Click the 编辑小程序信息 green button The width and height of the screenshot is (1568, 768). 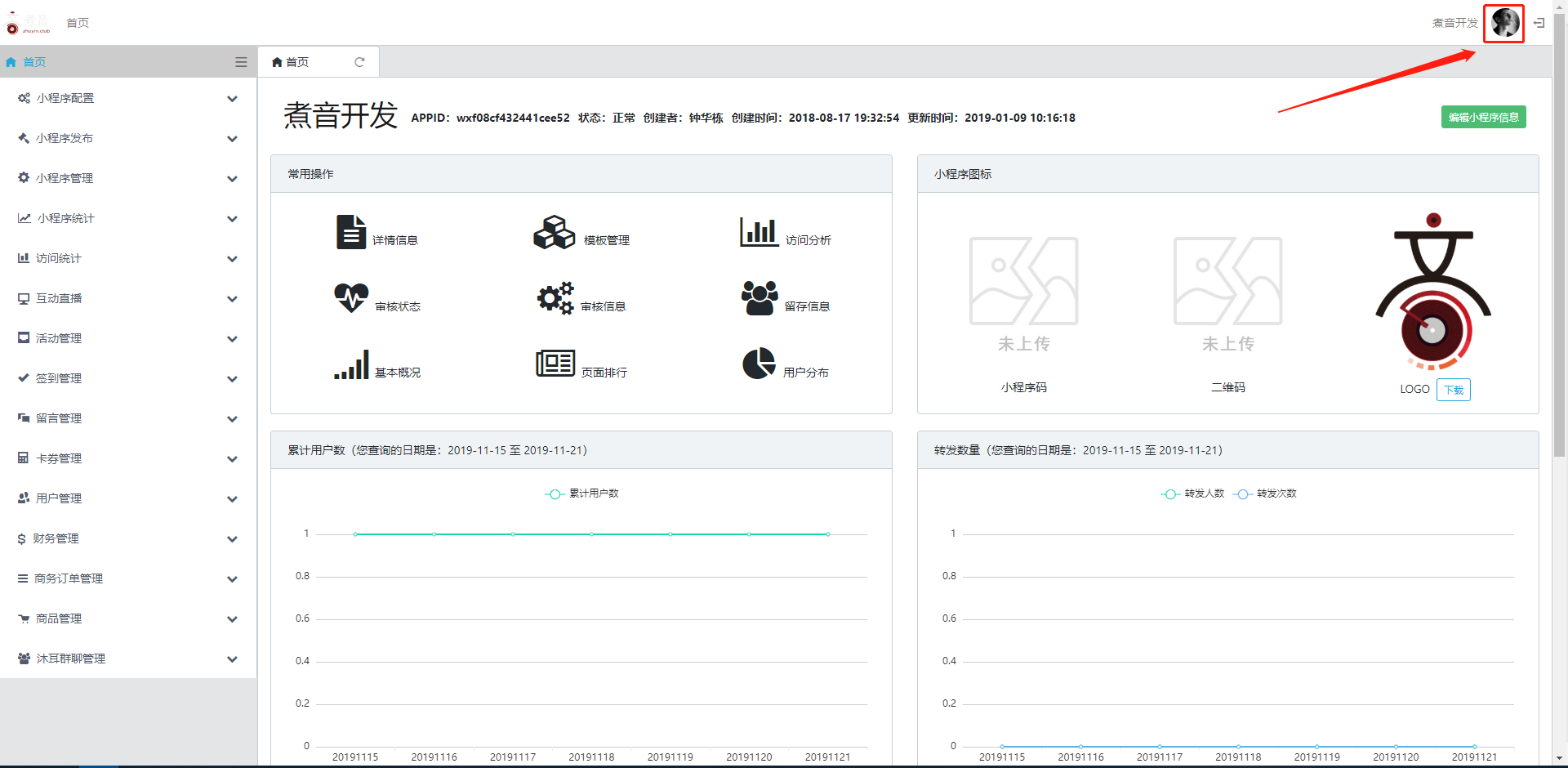point(1483,118)
